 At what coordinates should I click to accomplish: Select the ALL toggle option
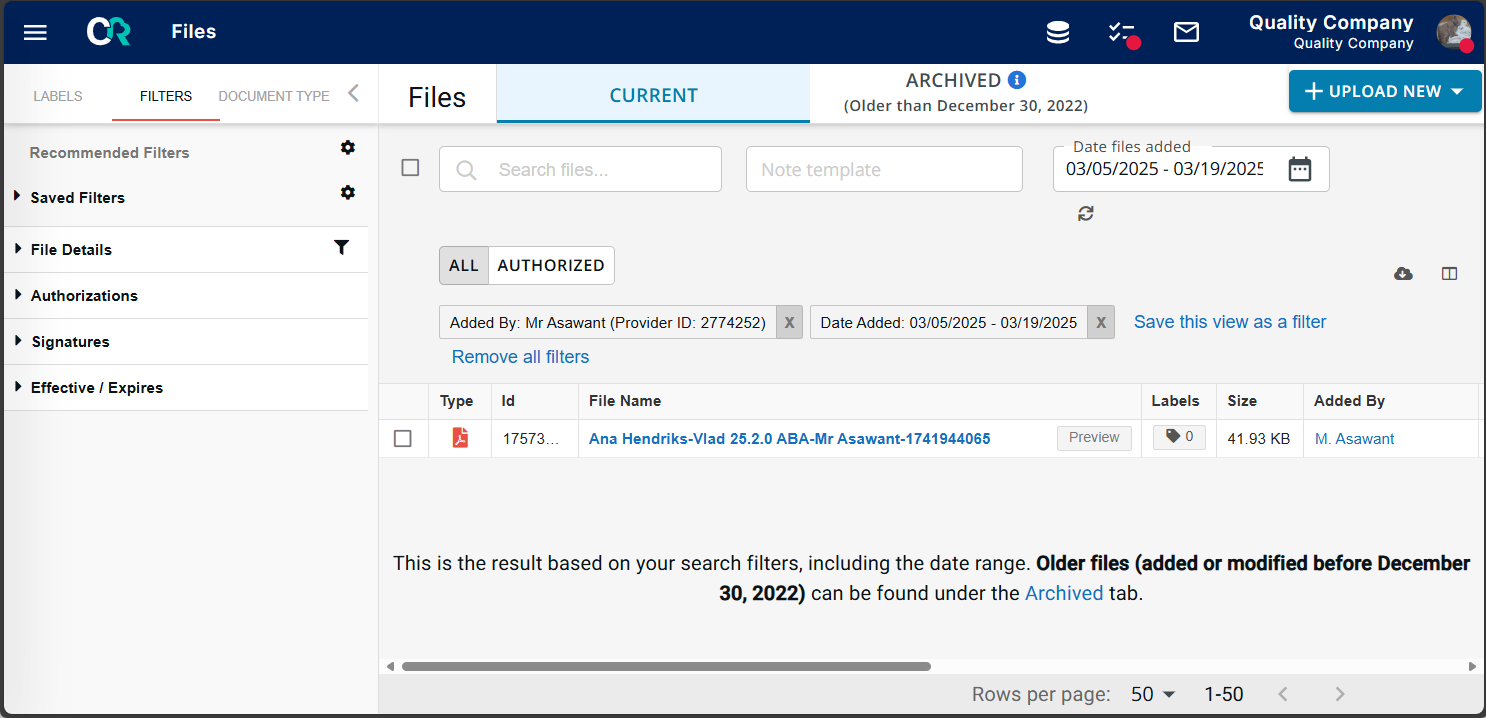click(x=464, y=265)
